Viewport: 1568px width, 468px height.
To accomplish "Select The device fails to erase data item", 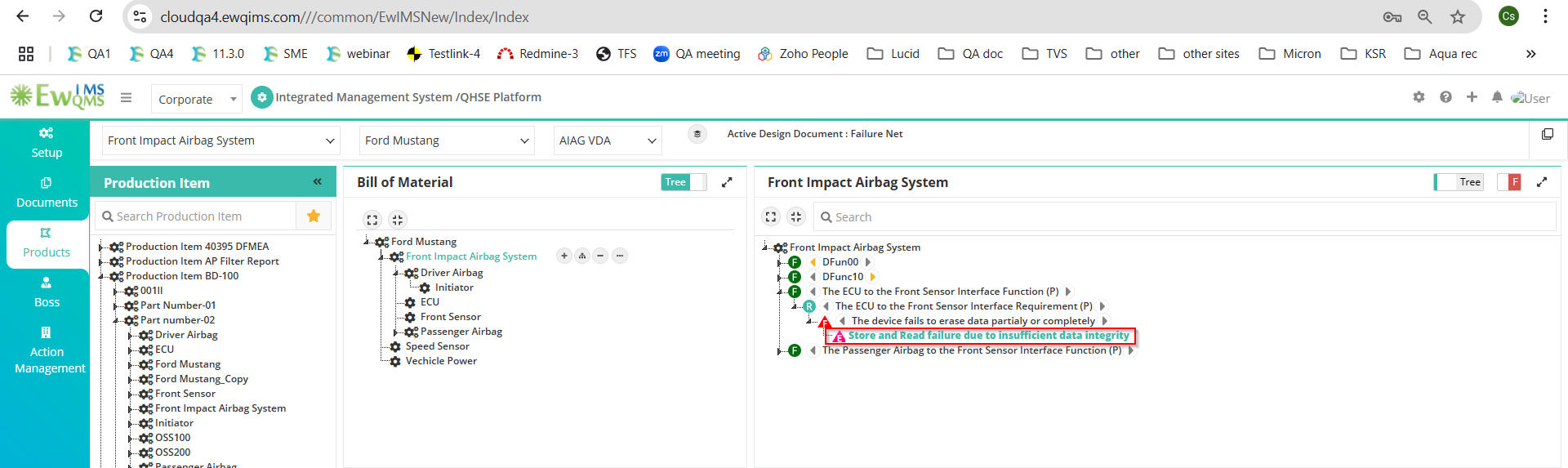I will pos(973,321).
